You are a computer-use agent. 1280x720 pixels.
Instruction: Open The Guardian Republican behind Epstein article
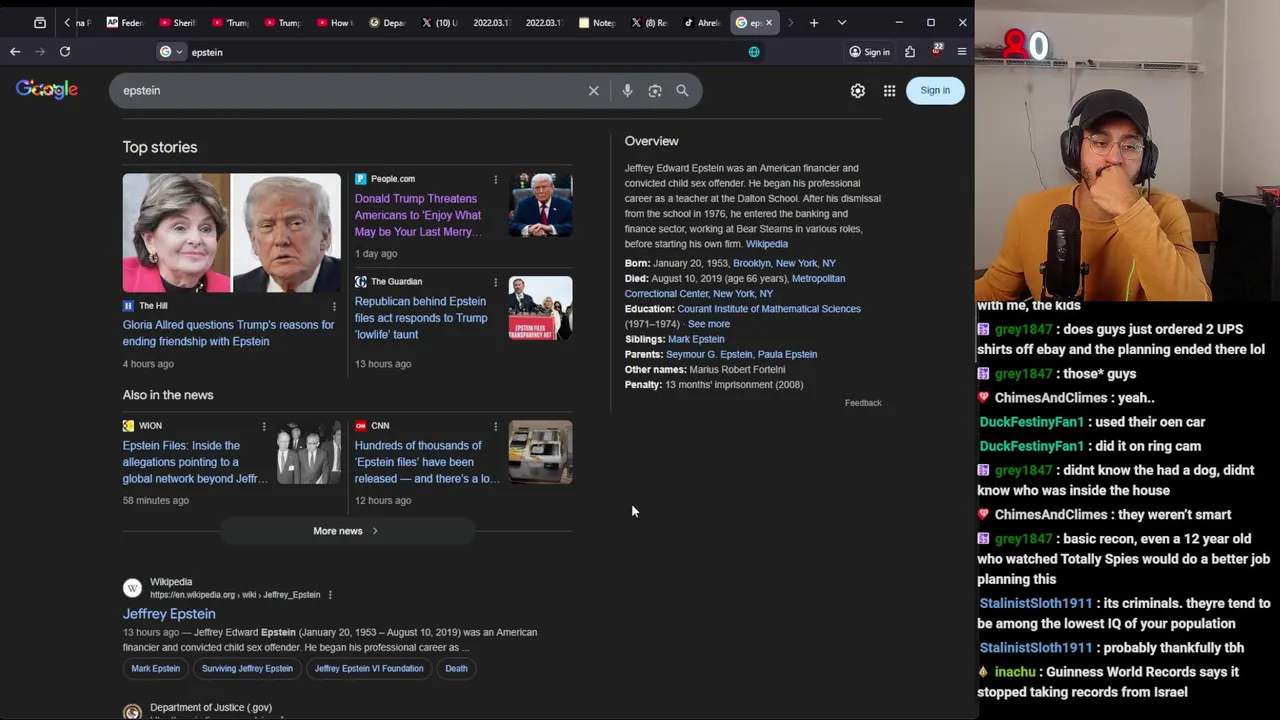click(x=421, y=318)
